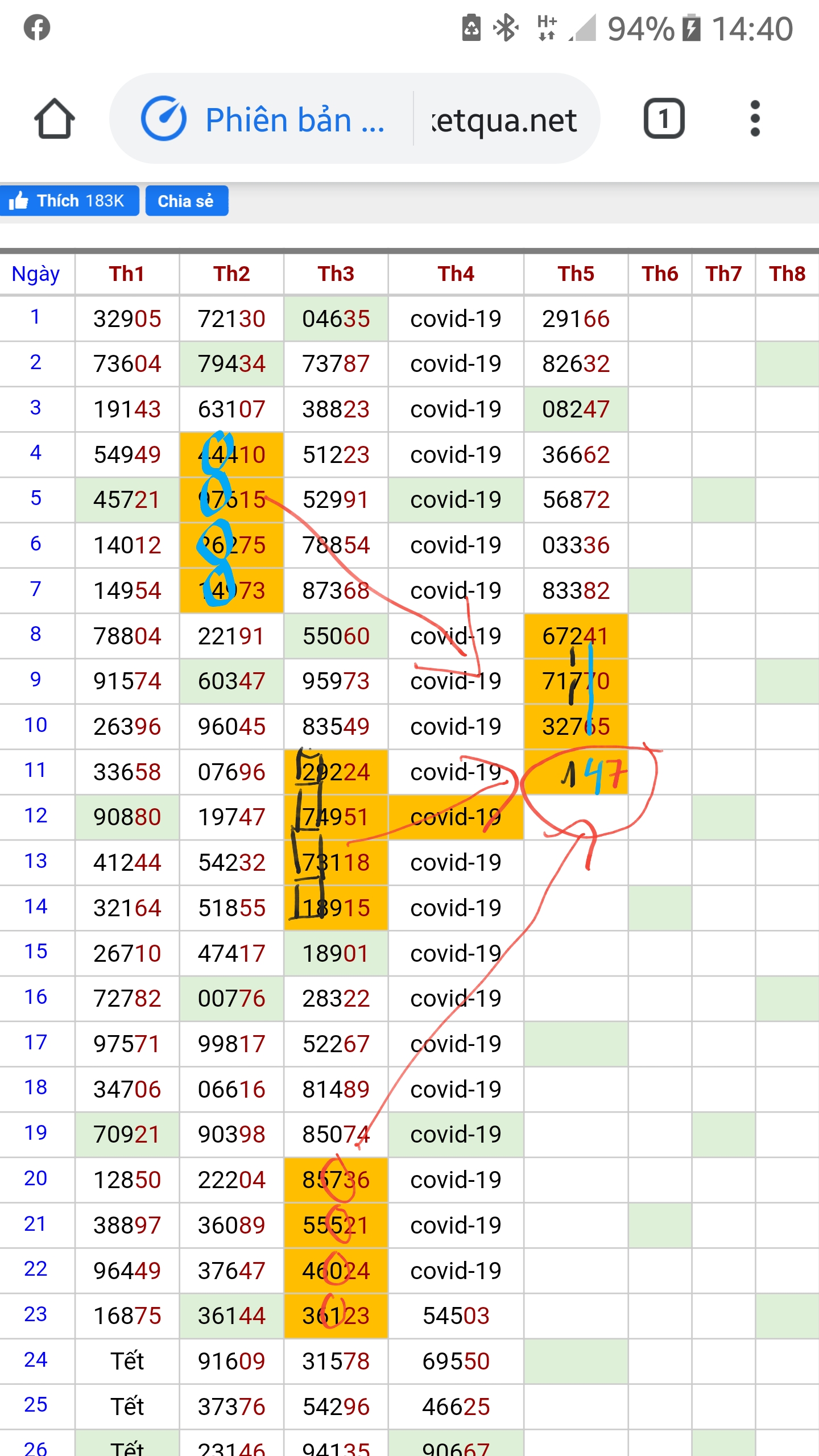Tap cell 29166 in Th5

point(576,318)
